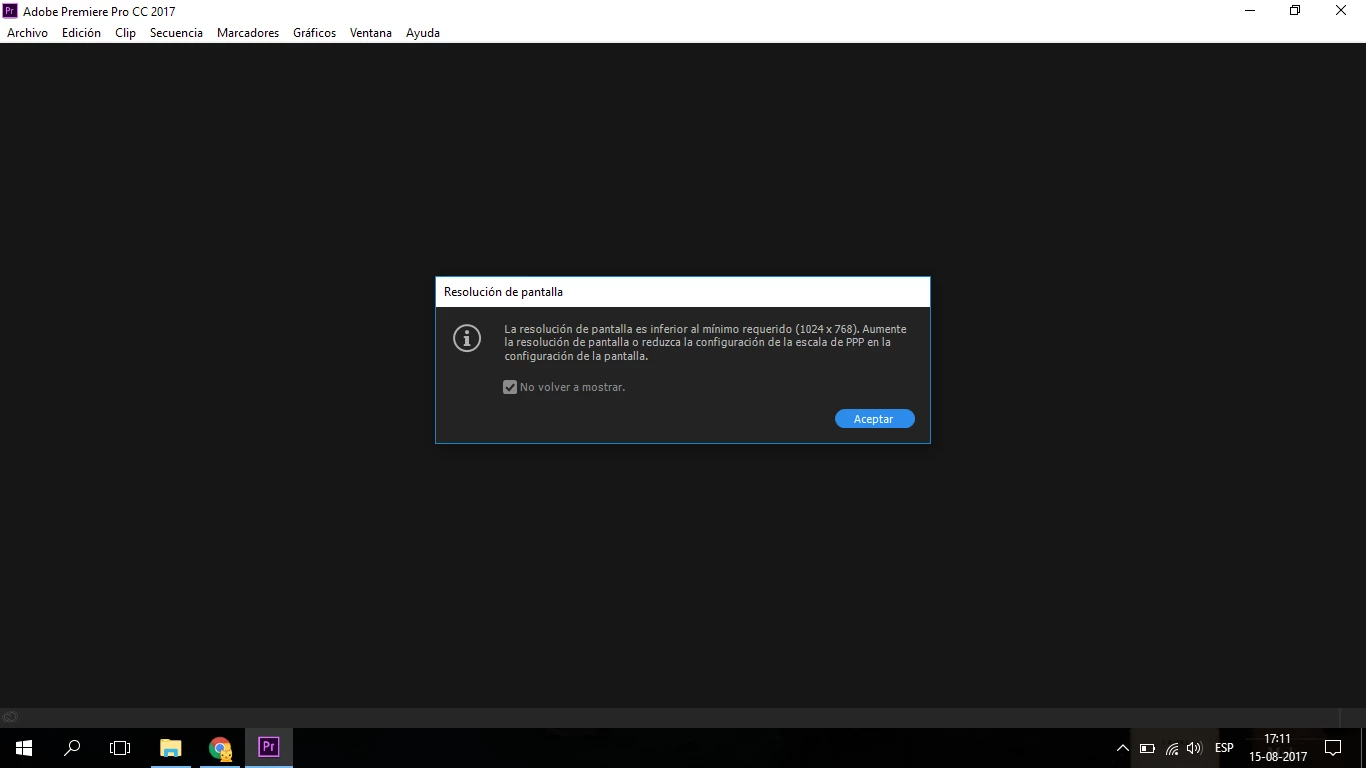Viewport: 1366px width, 768px height.
Task: Open the volume speaker icon
Action: click(x=1194, y=748)
